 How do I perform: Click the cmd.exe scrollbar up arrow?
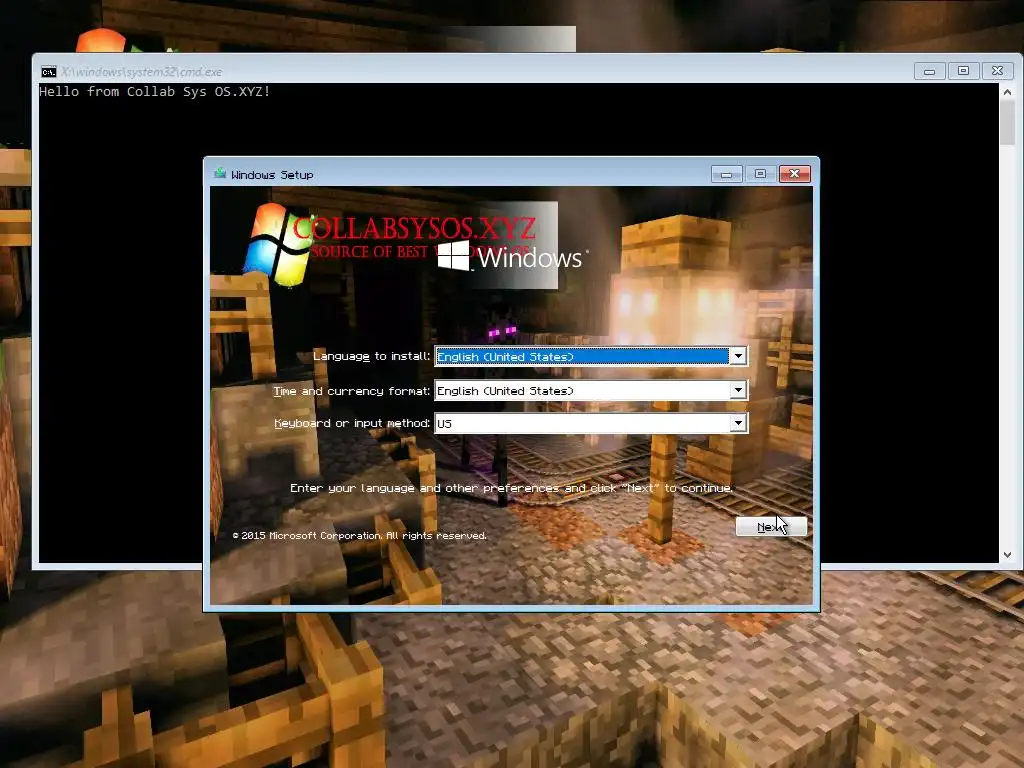[1007, 92]
